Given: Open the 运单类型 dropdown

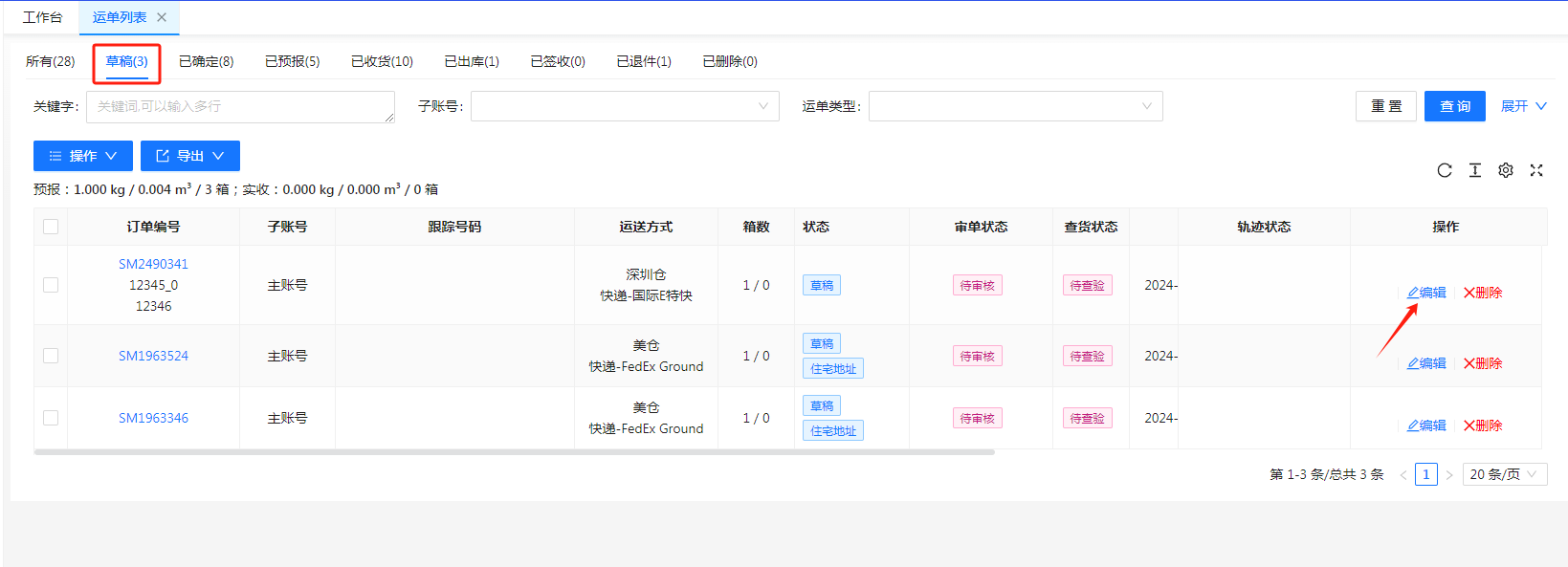Looking at the screenshot, I should point(1015,106).
